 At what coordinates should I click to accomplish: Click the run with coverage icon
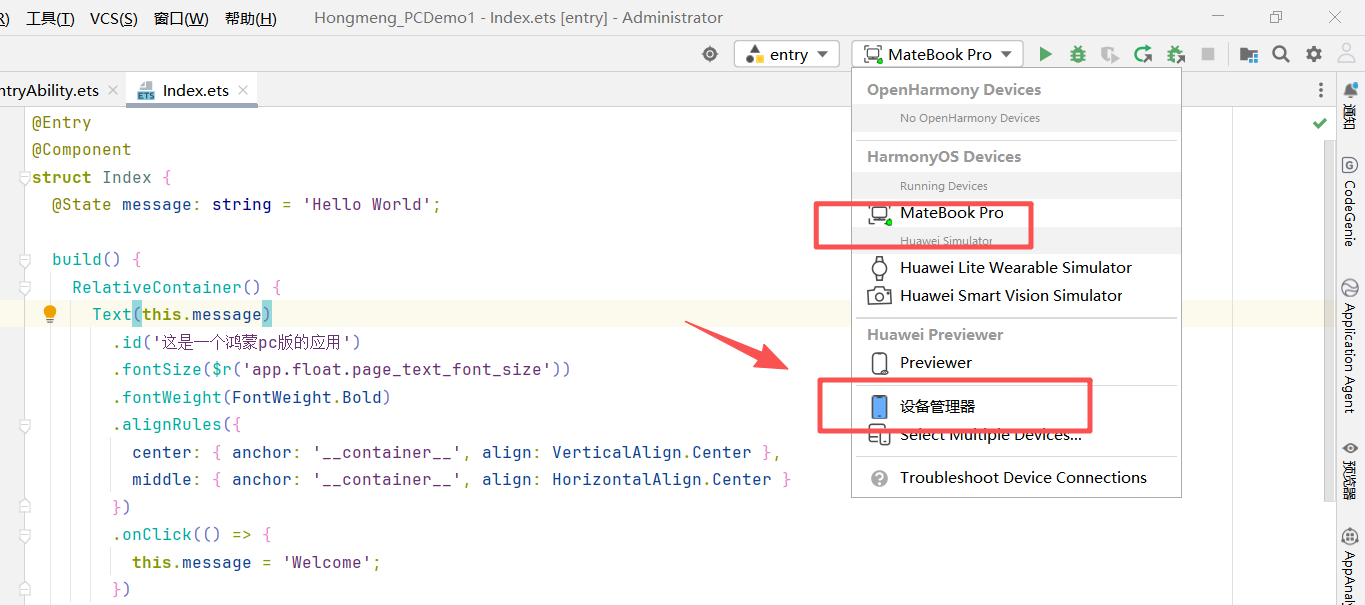(x=1110, y=54)
